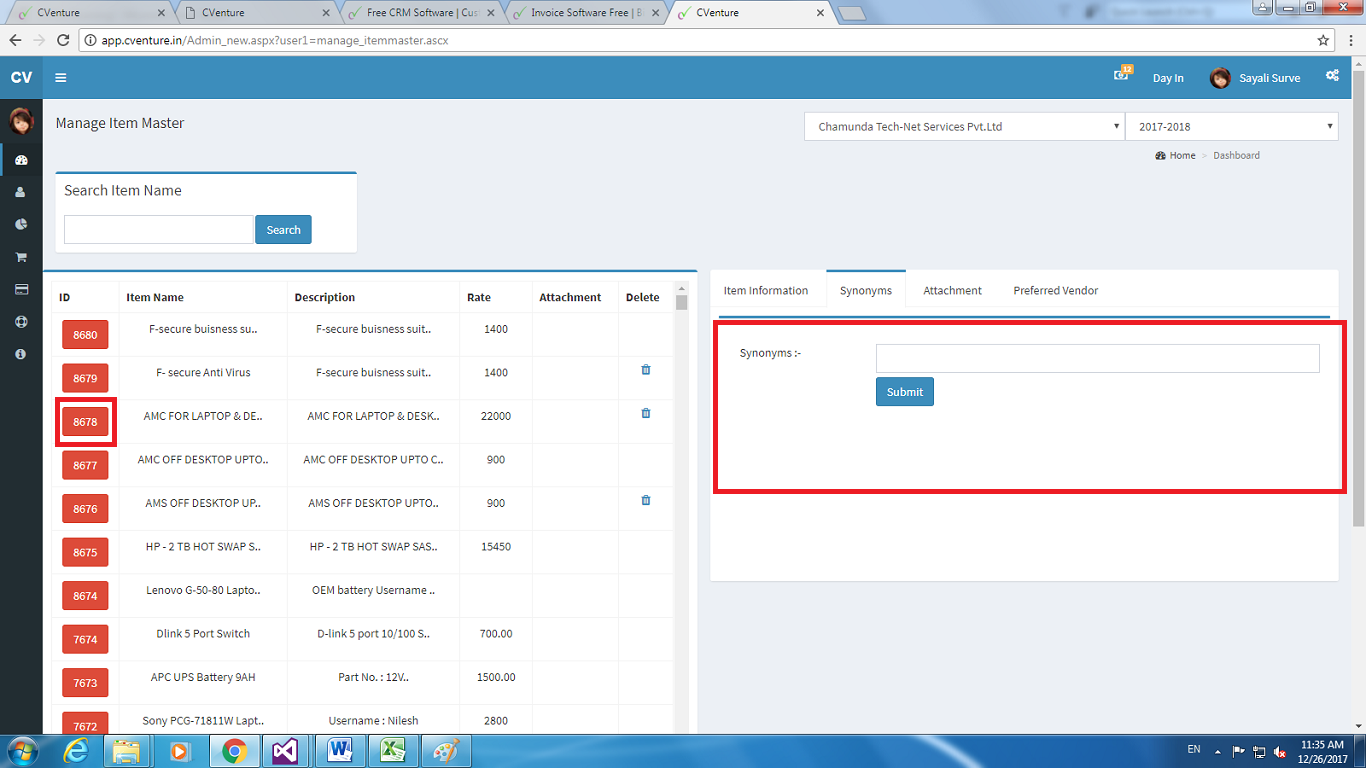1366x768 pixels.
Task: Select item ID 7673 button
Action: pyautogui.click(x=85, y=683)
